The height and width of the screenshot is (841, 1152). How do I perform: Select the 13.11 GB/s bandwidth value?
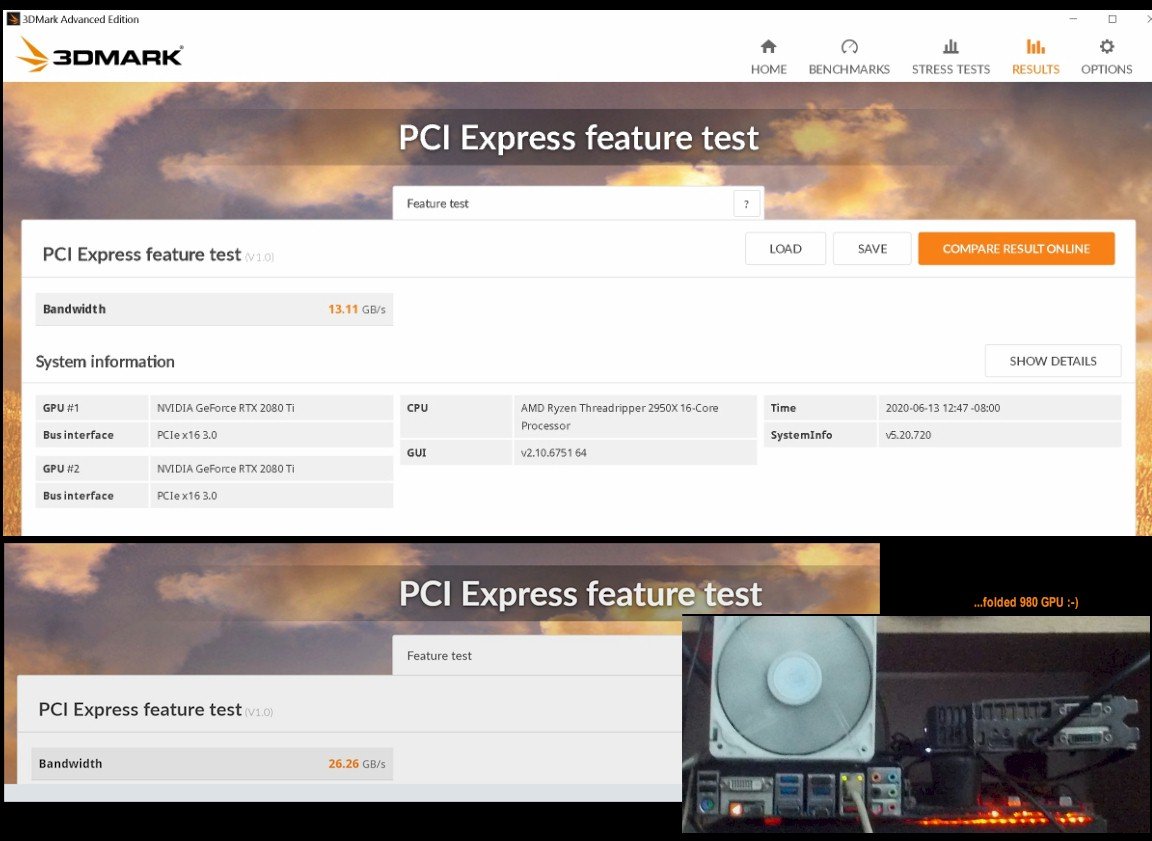click(356, 309)
